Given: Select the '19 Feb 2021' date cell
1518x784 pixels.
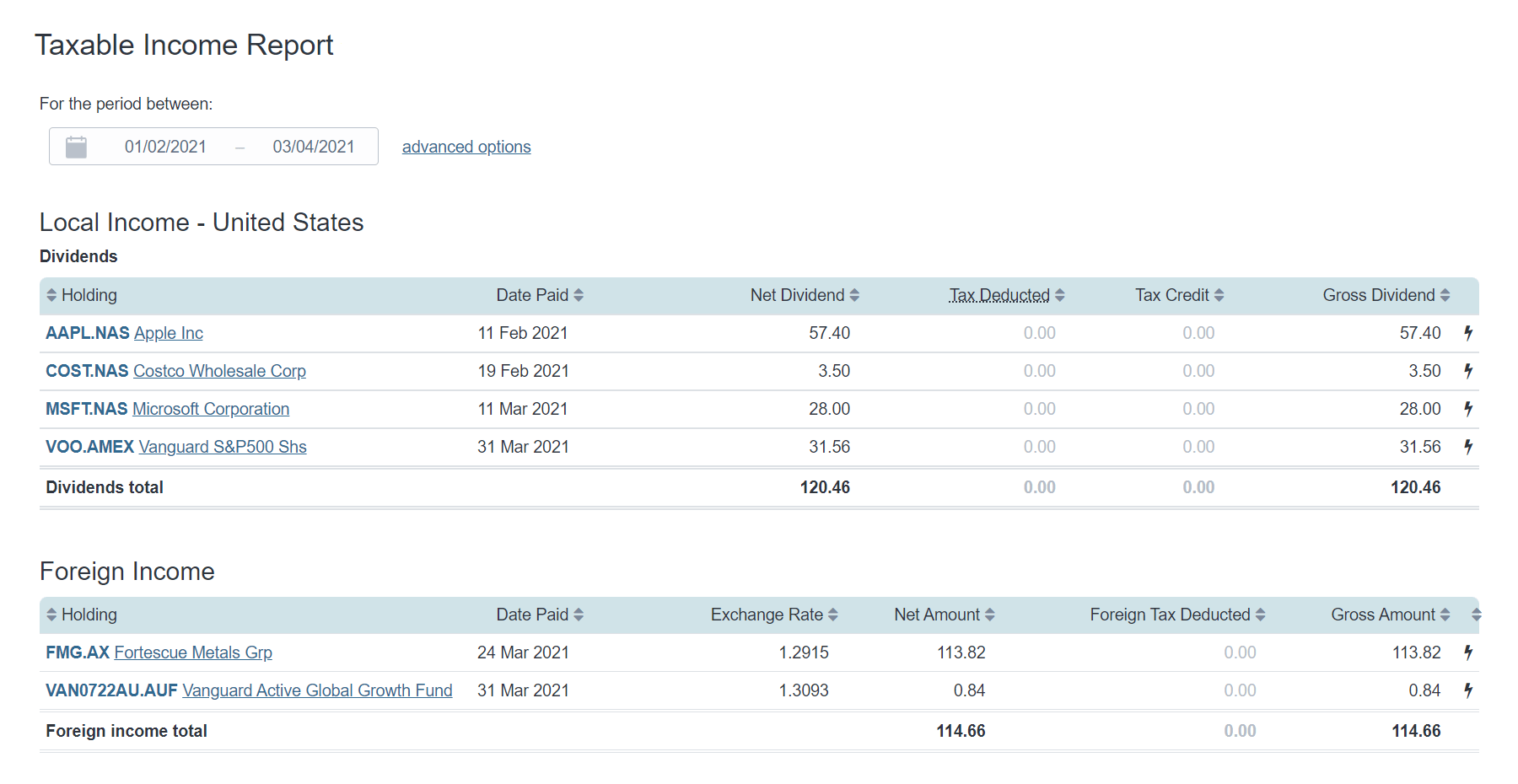Looking at the screenshot, I should pos(523,371).
